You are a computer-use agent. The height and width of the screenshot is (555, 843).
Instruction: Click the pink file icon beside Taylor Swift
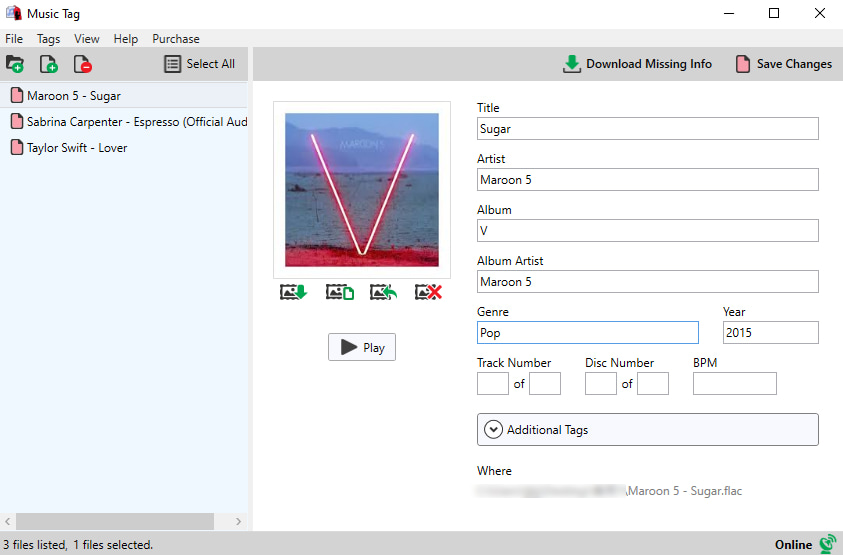coord(17,147)
